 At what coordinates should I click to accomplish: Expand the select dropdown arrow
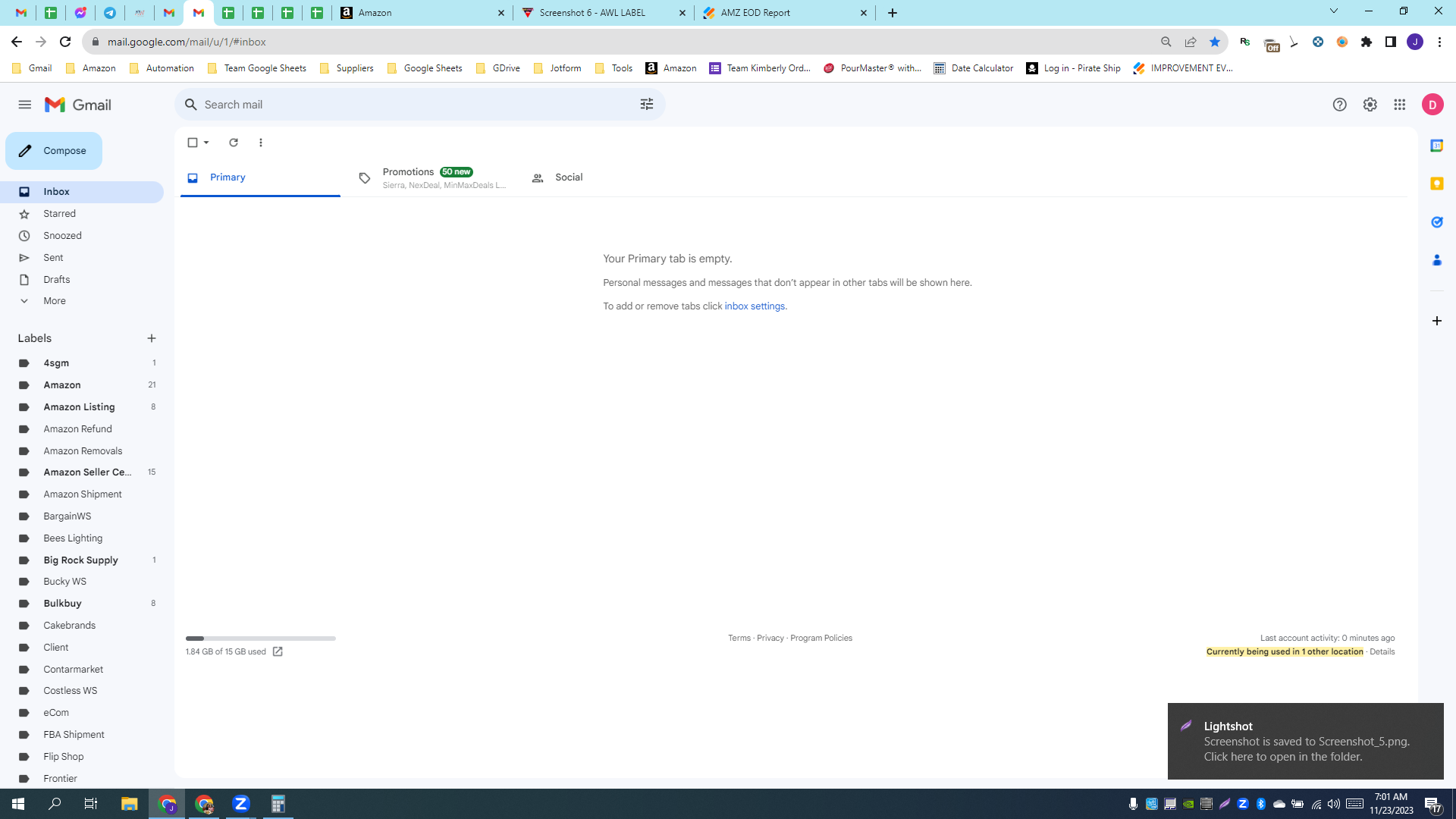point(206,143)
